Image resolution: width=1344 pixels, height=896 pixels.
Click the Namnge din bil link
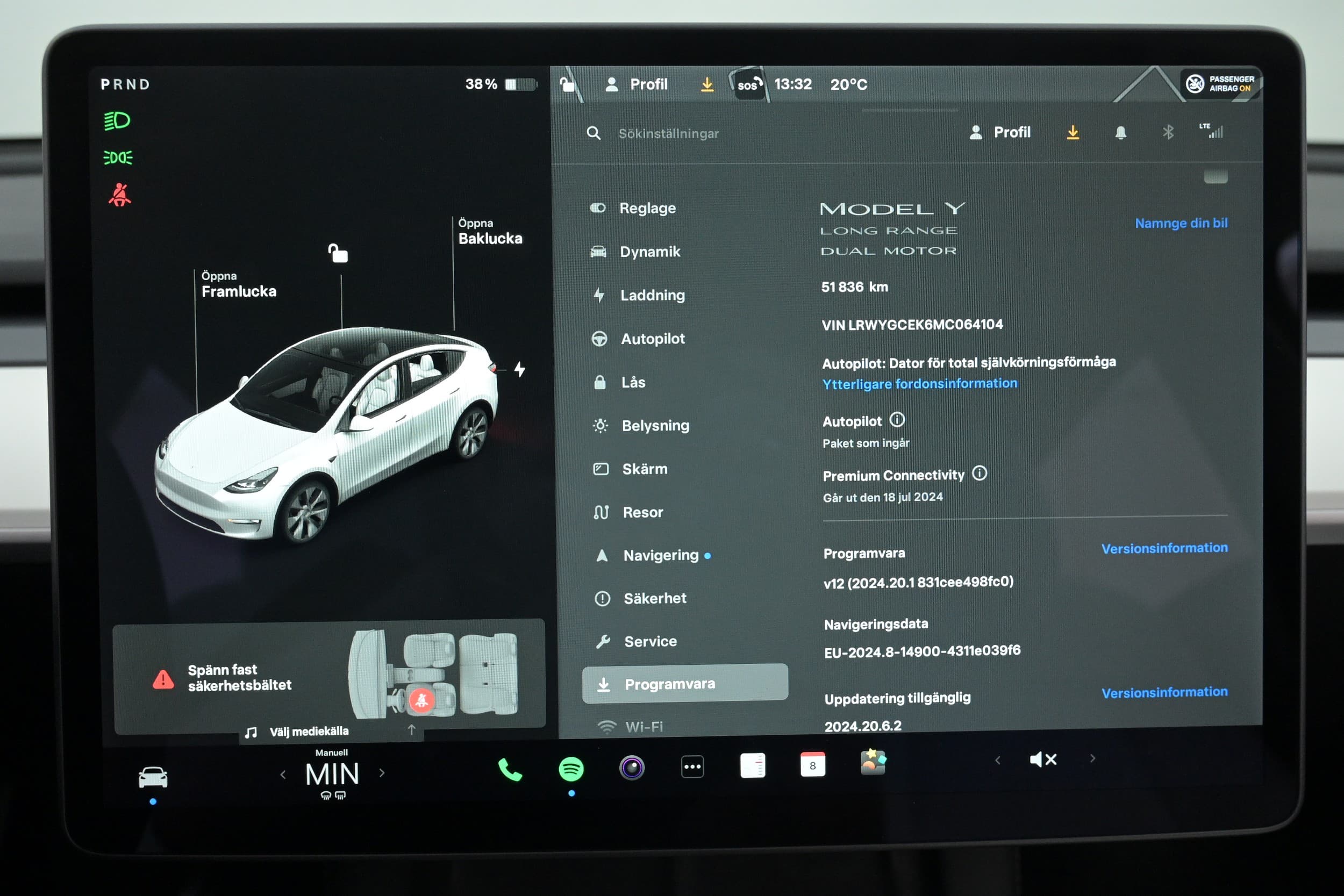[x=1181, y=224]
